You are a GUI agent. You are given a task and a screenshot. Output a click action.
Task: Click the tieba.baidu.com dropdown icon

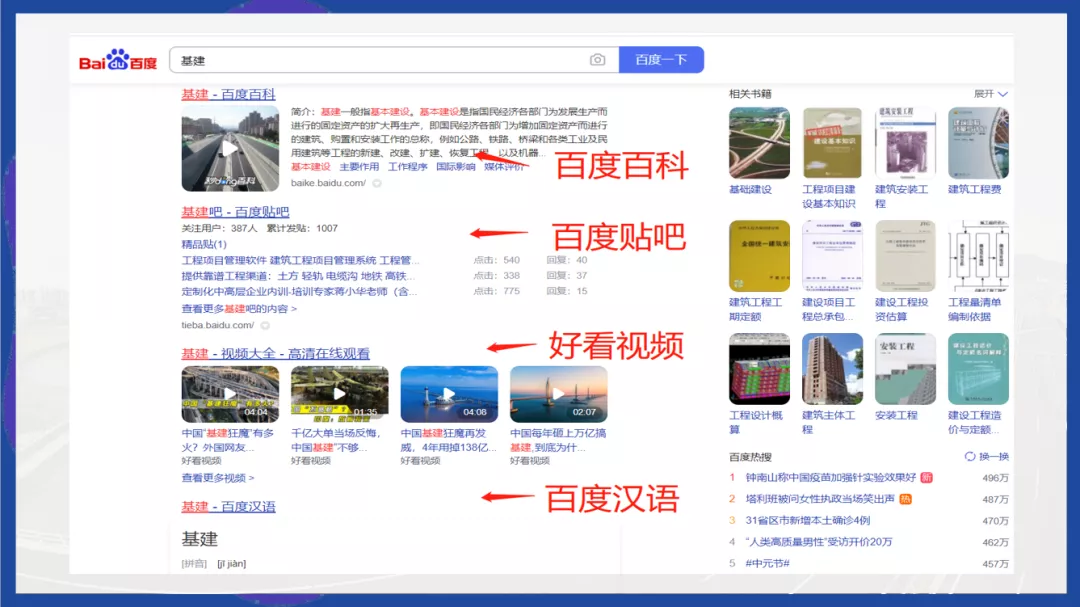tap(265, 325)
